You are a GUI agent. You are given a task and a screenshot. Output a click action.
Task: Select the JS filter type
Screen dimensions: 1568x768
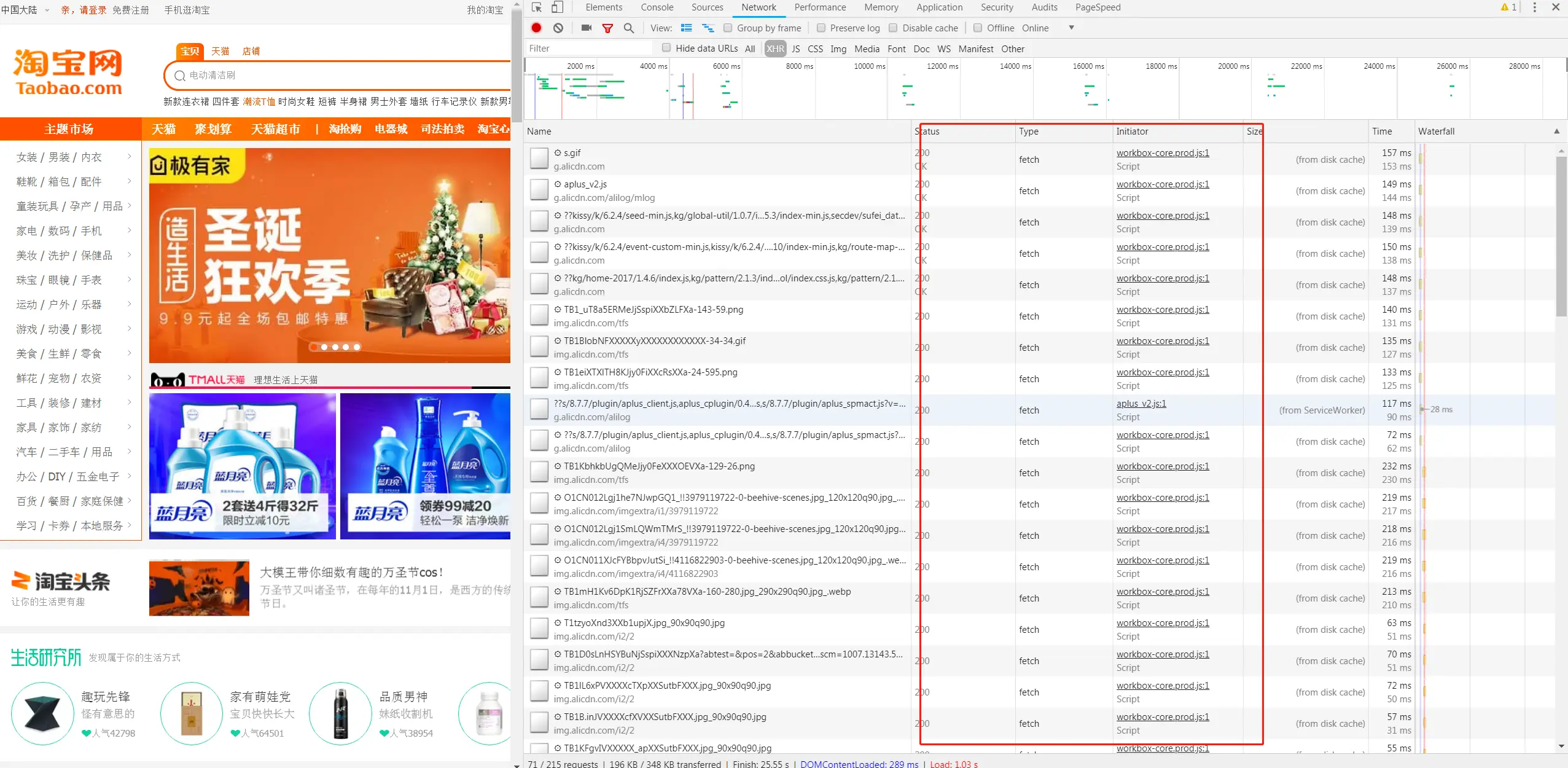point(795,49)
